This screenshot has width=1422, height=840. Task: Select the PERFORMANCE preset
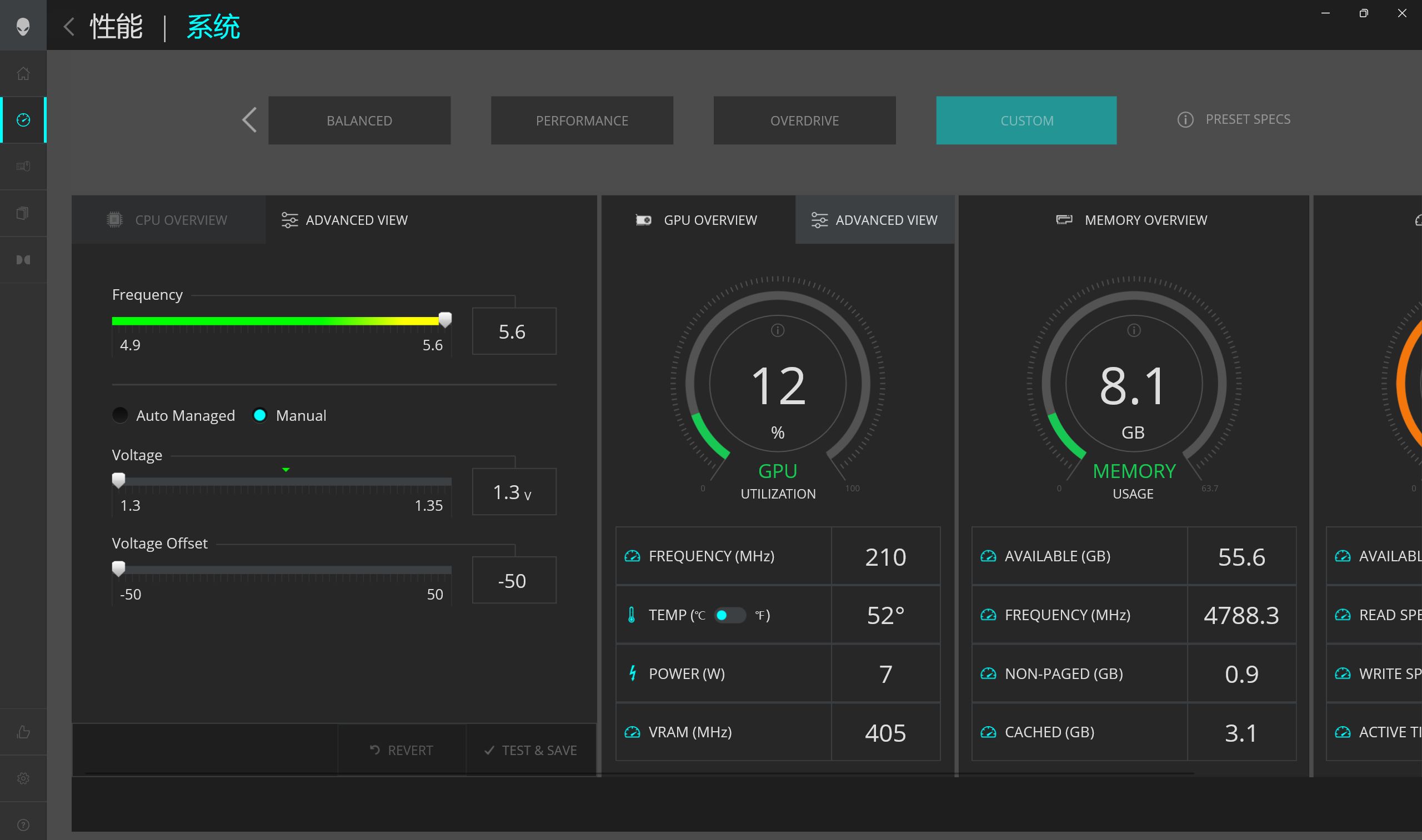(x=582, y=120)
